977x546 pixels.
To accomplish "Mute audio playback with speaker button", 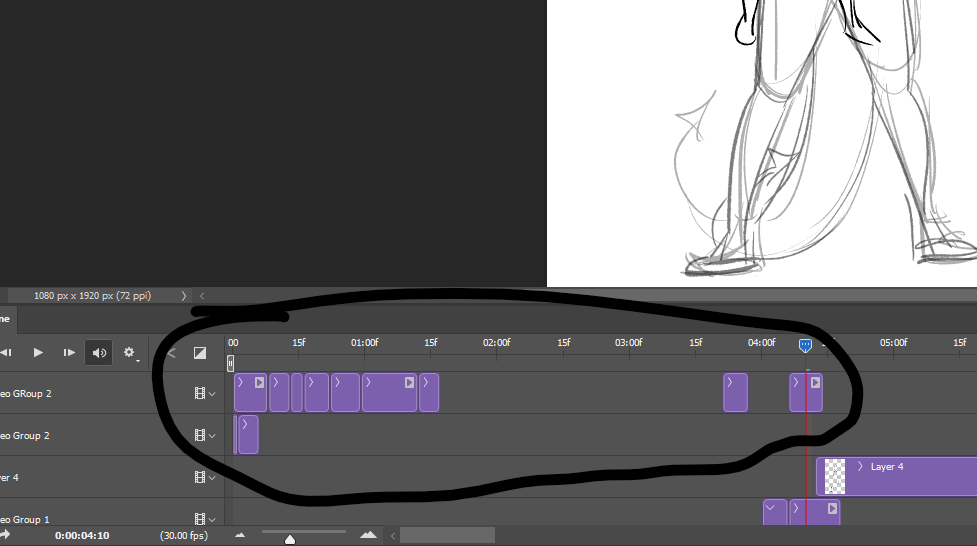I will 98,353.
